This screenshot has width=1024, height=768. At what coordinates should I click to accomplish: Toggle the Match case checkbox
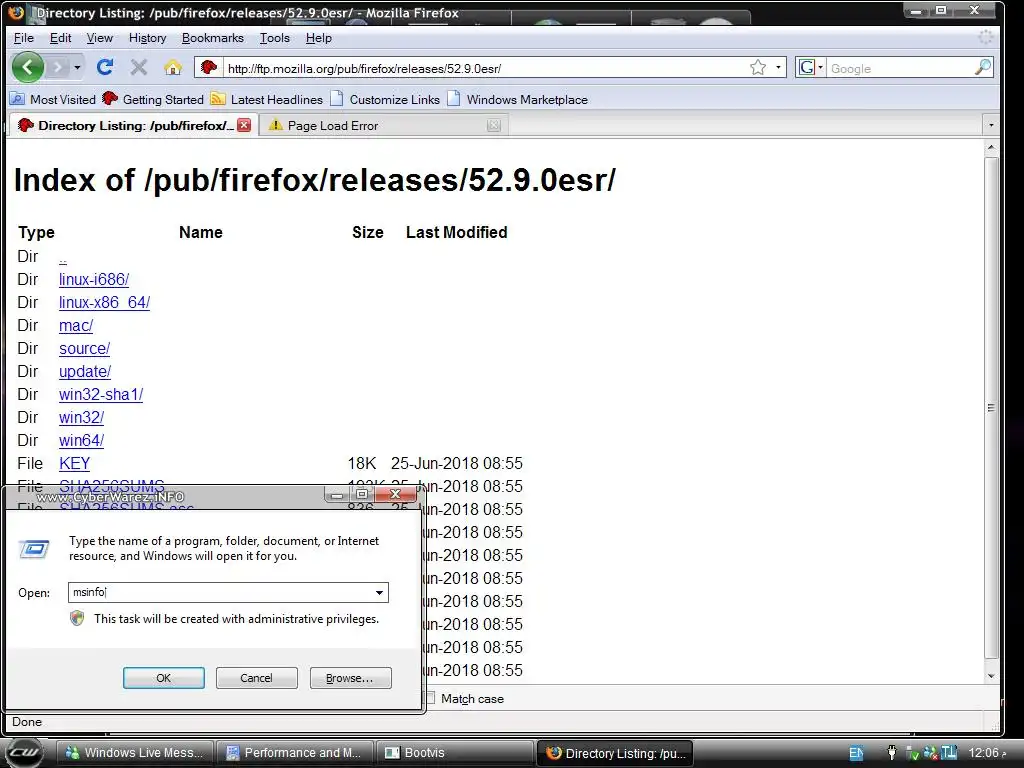[430, 698]
